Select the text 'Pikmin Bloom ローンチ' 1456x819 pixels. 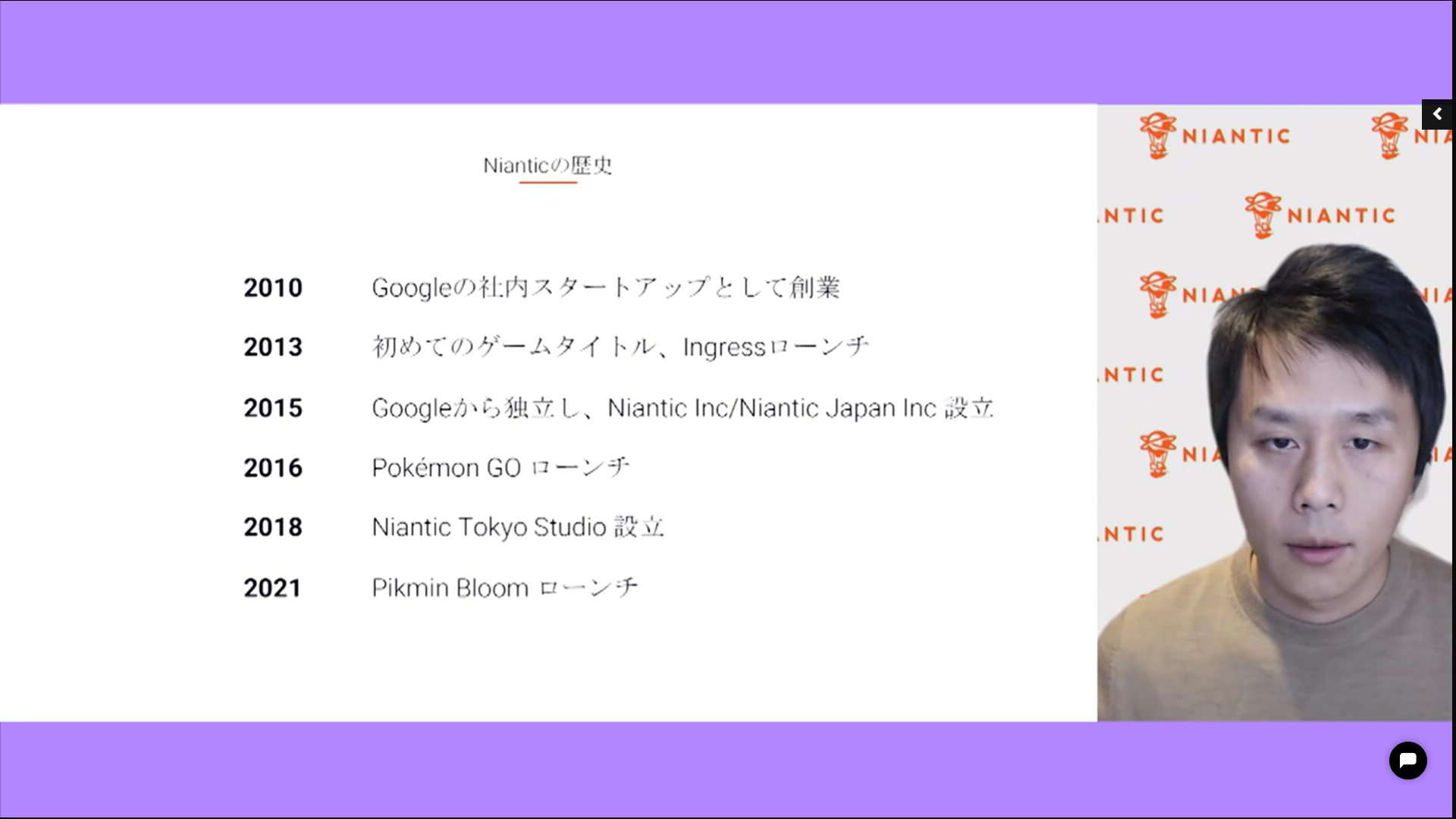coord(505,588)
